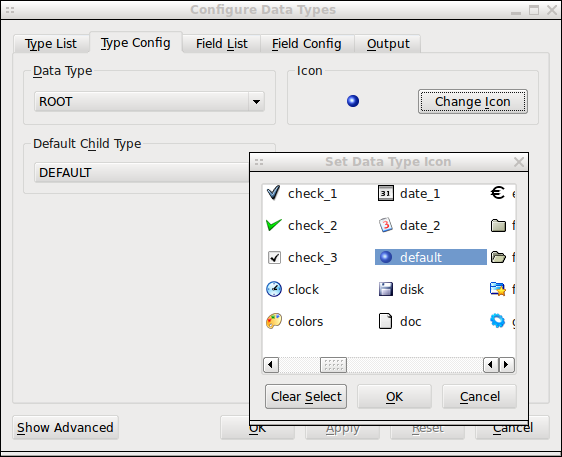Go to the Output tab
562x457 pixels.
coord(388,44)
